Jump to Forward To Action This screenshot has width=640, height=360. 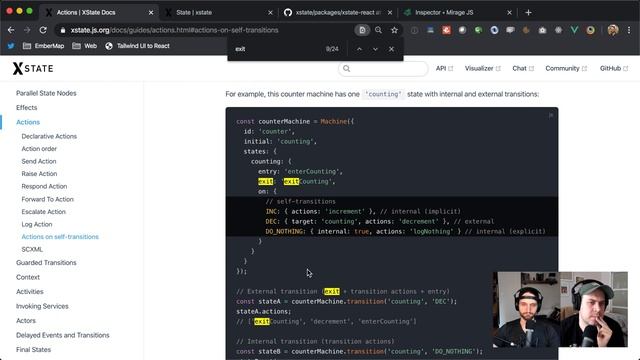tap(47, 199)
